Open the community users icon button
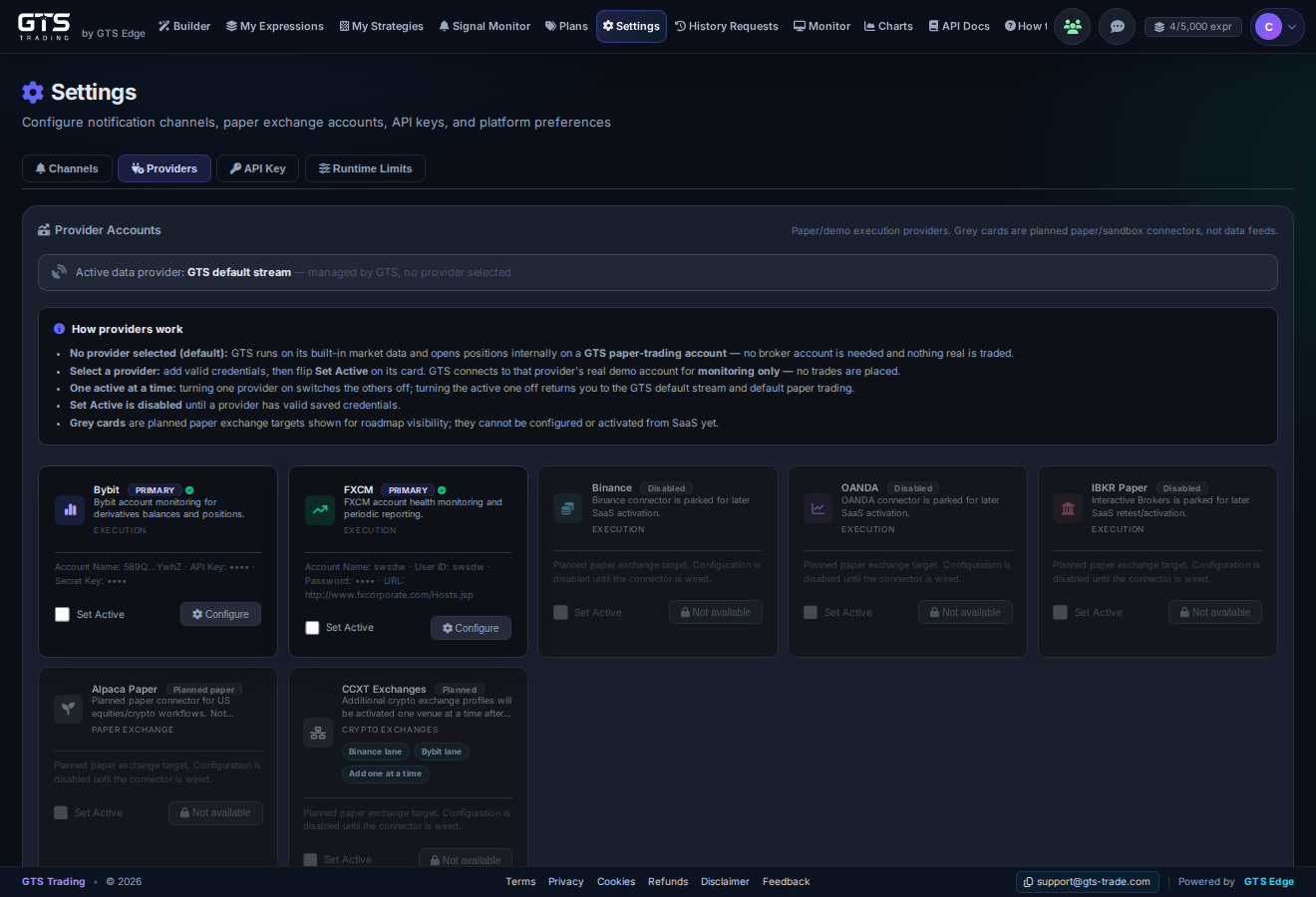Screen dimensions: 1316x897 tap(1073, 27)
